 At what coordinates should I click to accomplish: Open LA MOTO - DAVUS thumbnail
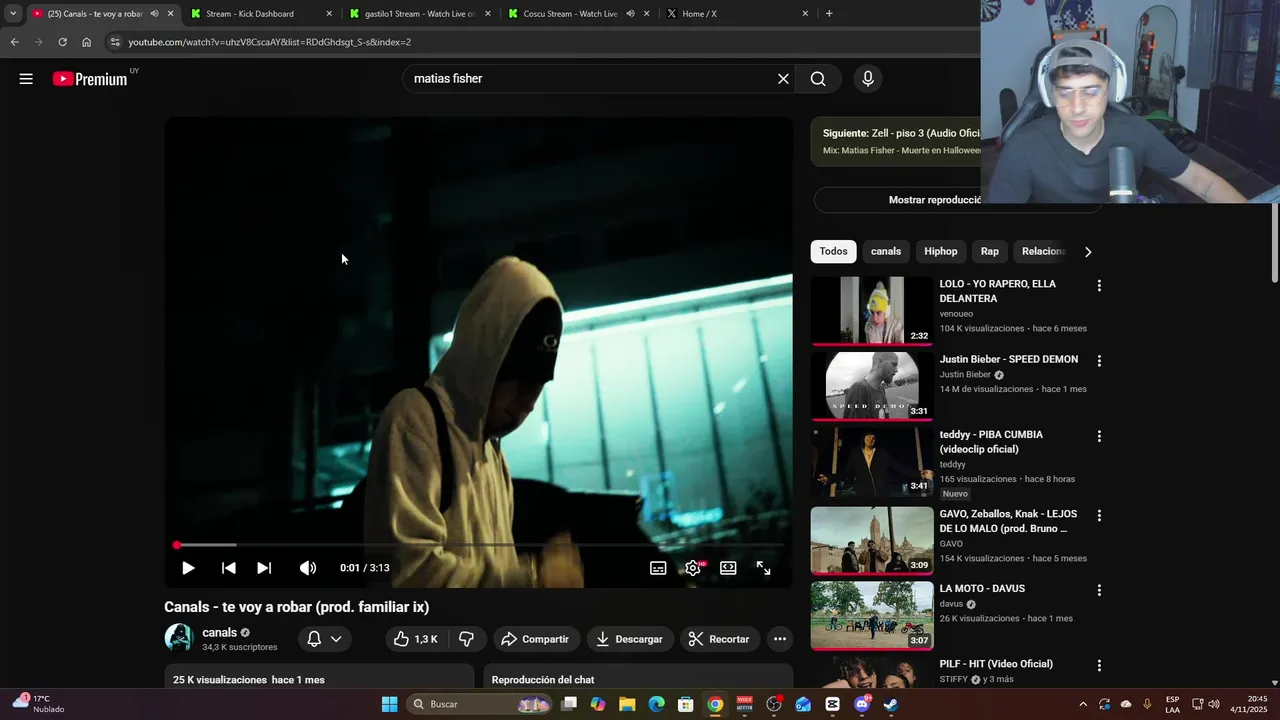(x=872, y=615)
